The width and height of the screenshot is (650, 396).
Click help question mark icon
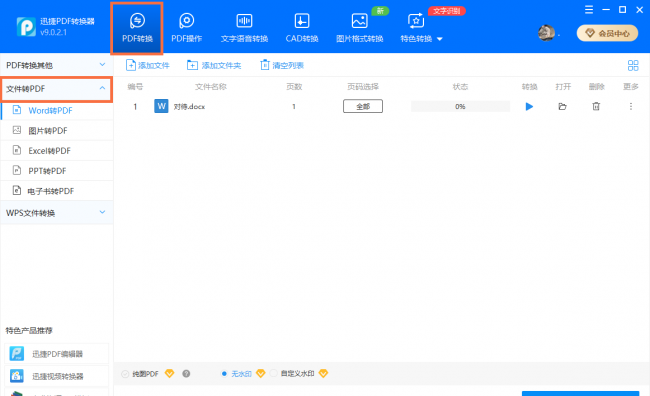[186, 374]
